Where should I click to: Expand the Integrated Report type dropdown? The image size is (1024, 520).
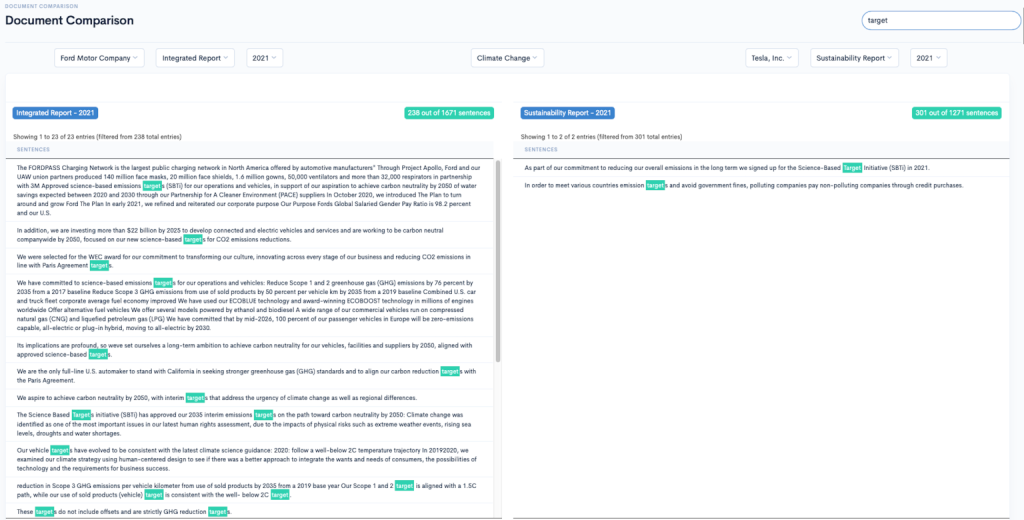click(195, 58)
